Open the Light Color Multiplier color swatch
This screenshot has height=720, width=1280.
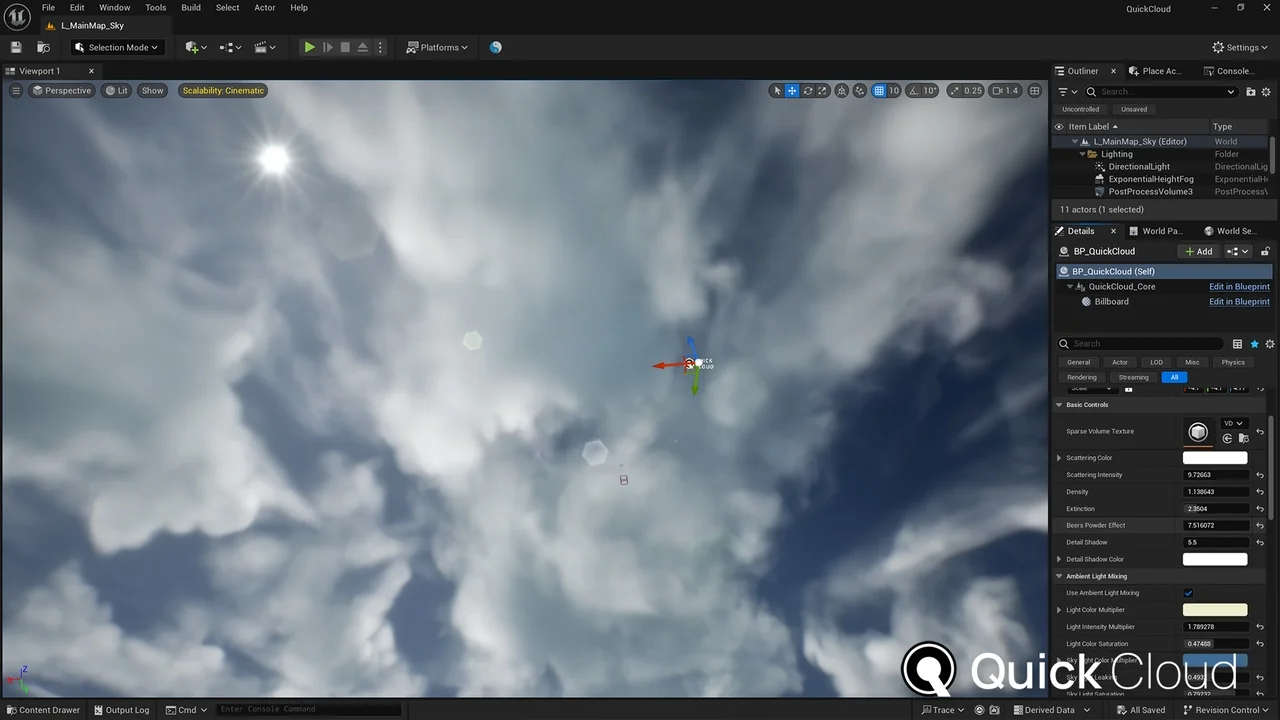pos(1214,609)
